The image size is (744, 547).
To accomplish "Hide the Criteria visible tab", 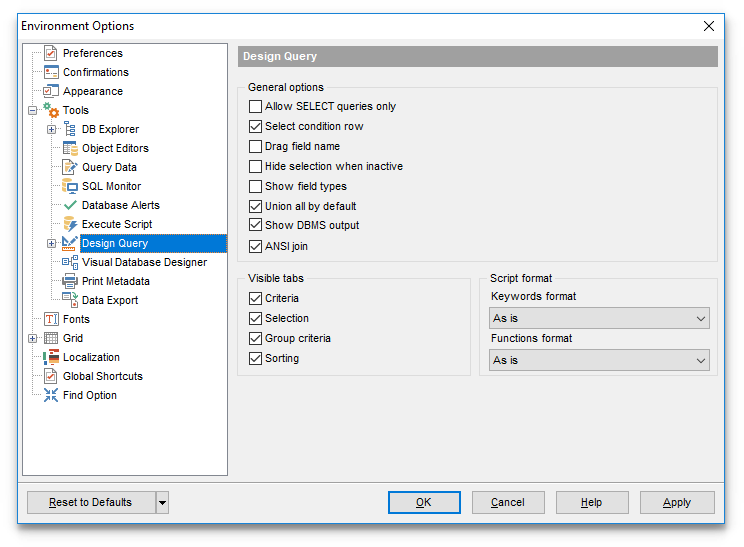I will pyautogui.click(x=255, y=298).
